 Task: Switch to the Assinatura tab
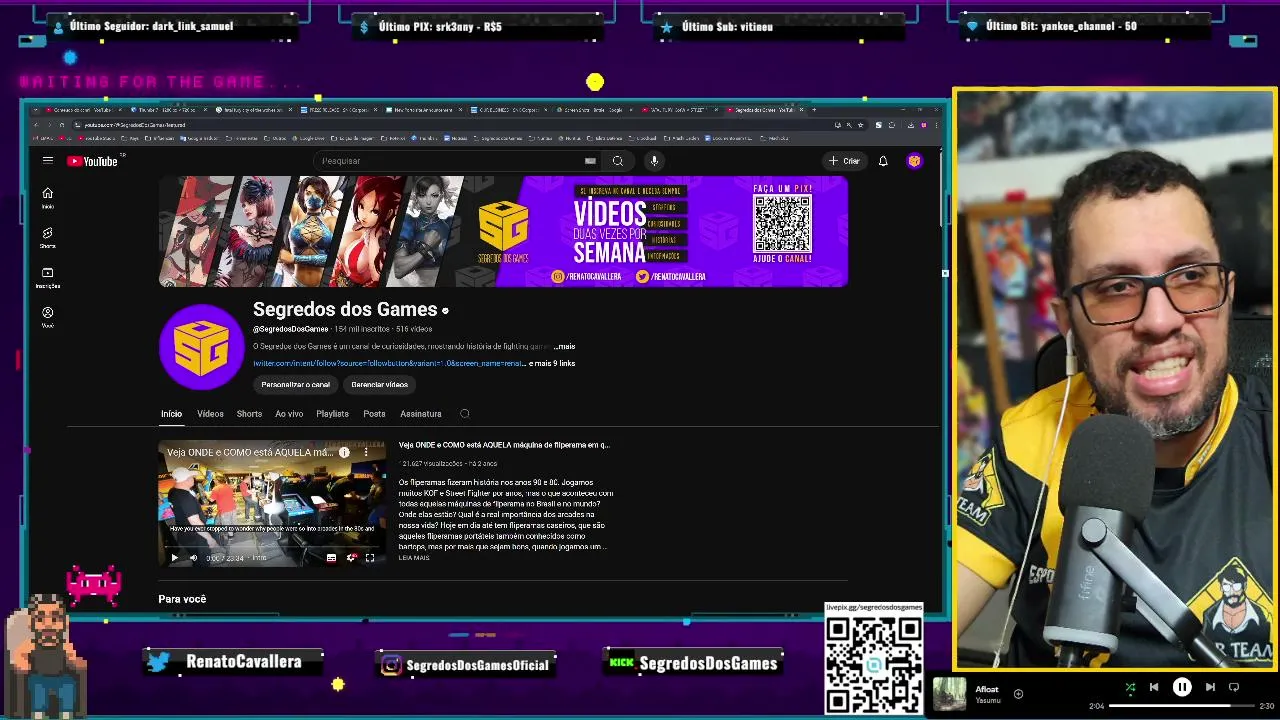[420, 414]
